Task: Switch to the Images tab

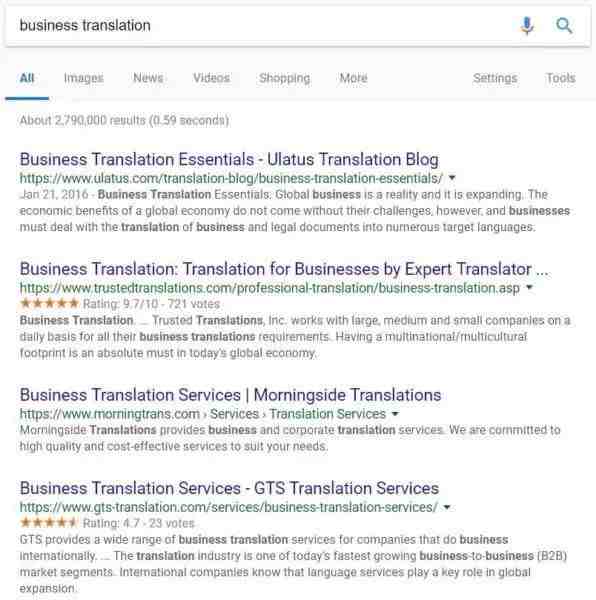Action: pos(84,78)
